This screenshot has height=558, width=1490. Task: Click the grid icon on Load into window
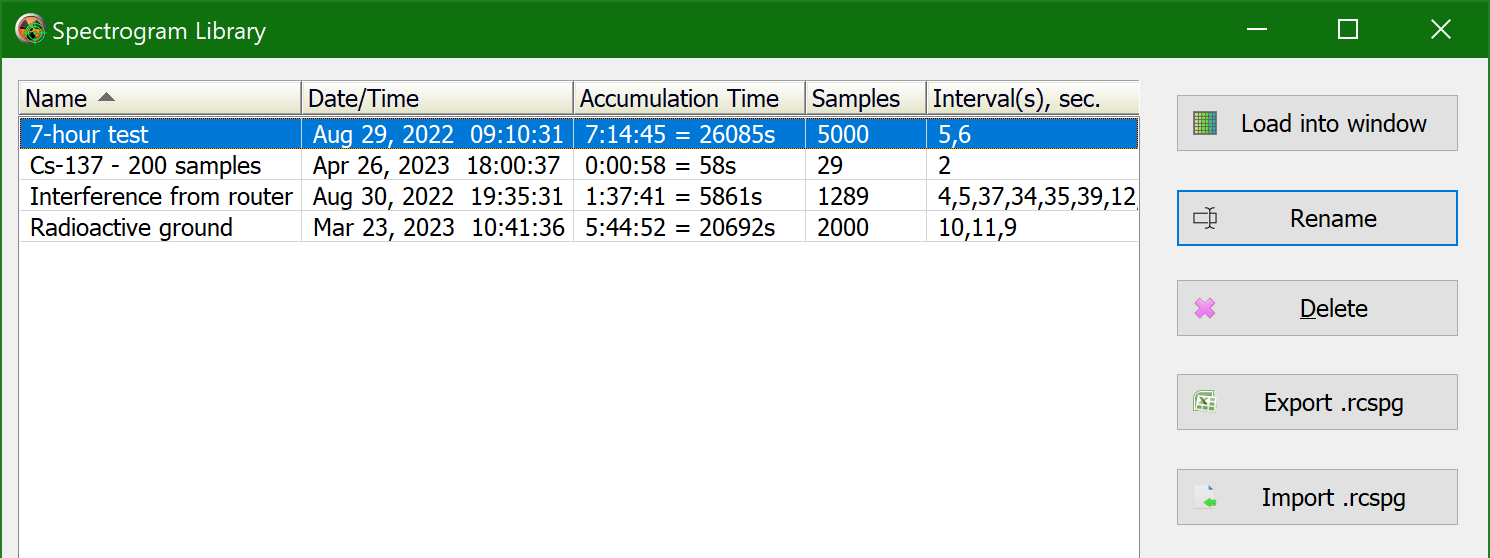click(1205, 123)
